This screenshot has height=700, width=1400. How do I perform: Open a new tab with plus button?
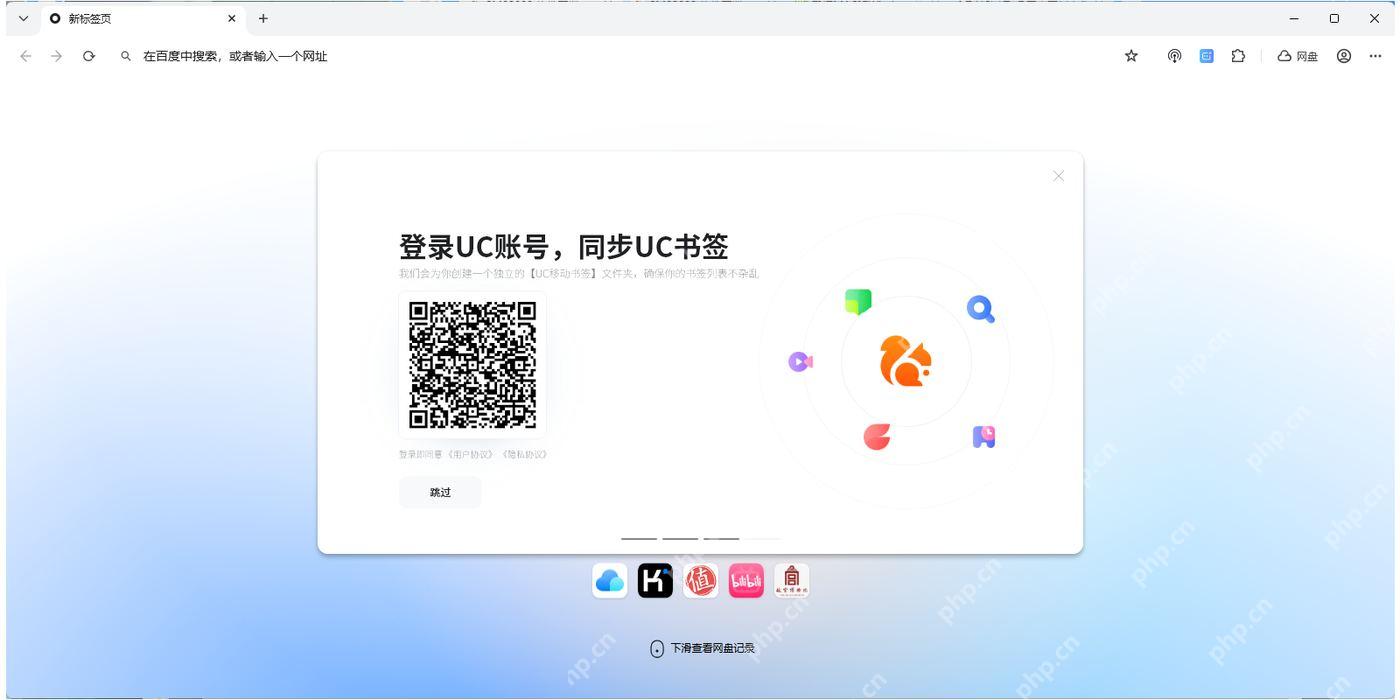(x=263, y=18)
